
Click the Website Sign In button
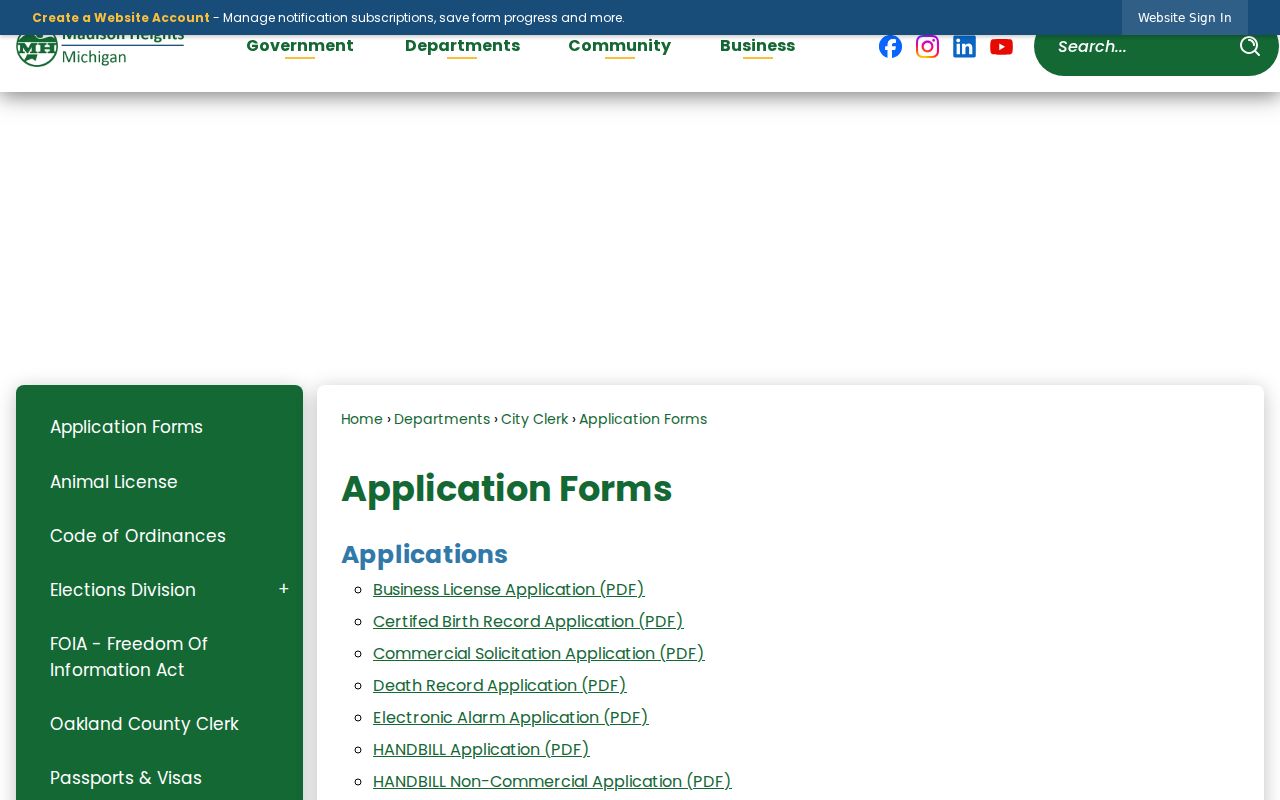coord(1184,18)
